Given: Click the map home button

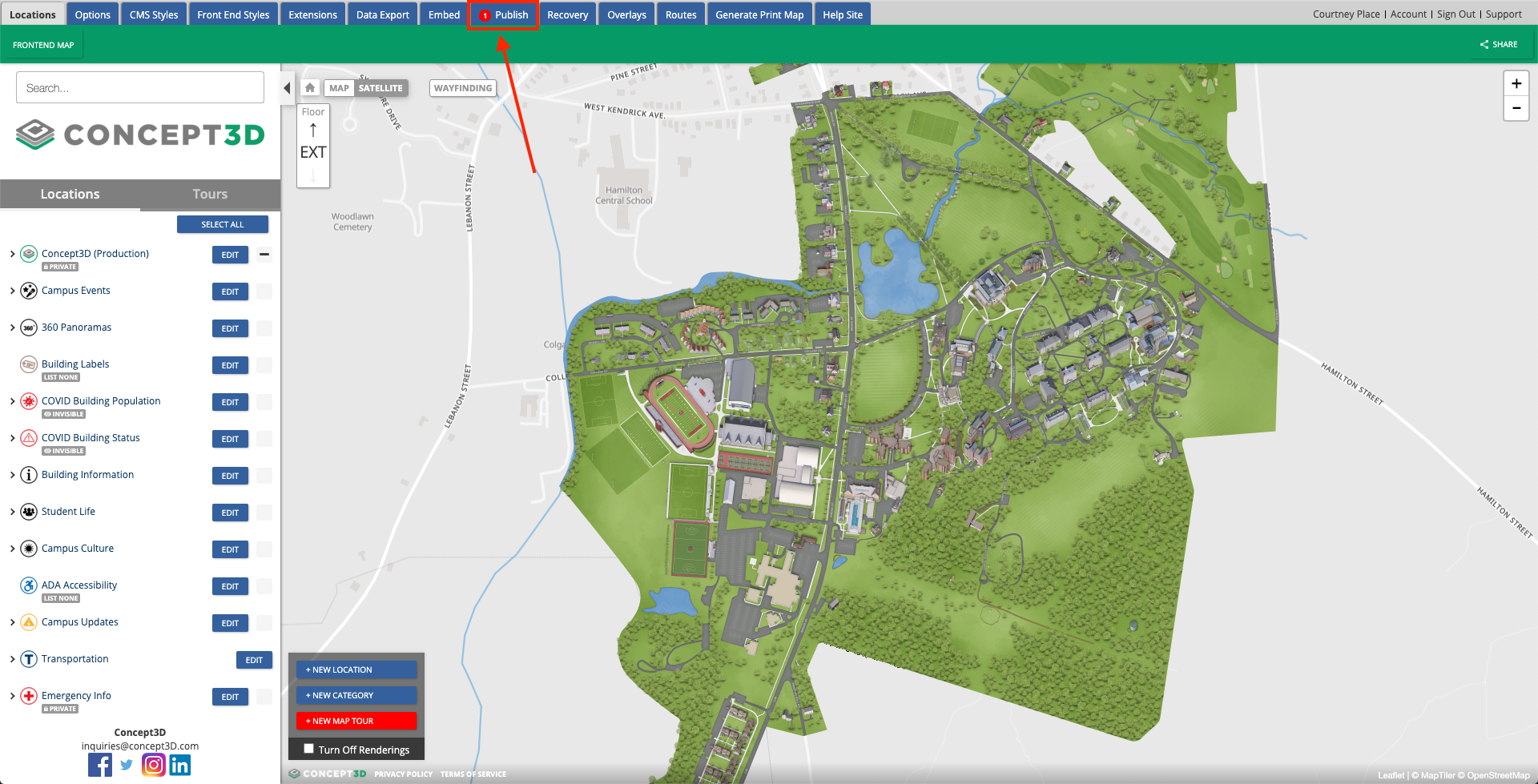Looking at the screenshot, I should click(310, 88).
